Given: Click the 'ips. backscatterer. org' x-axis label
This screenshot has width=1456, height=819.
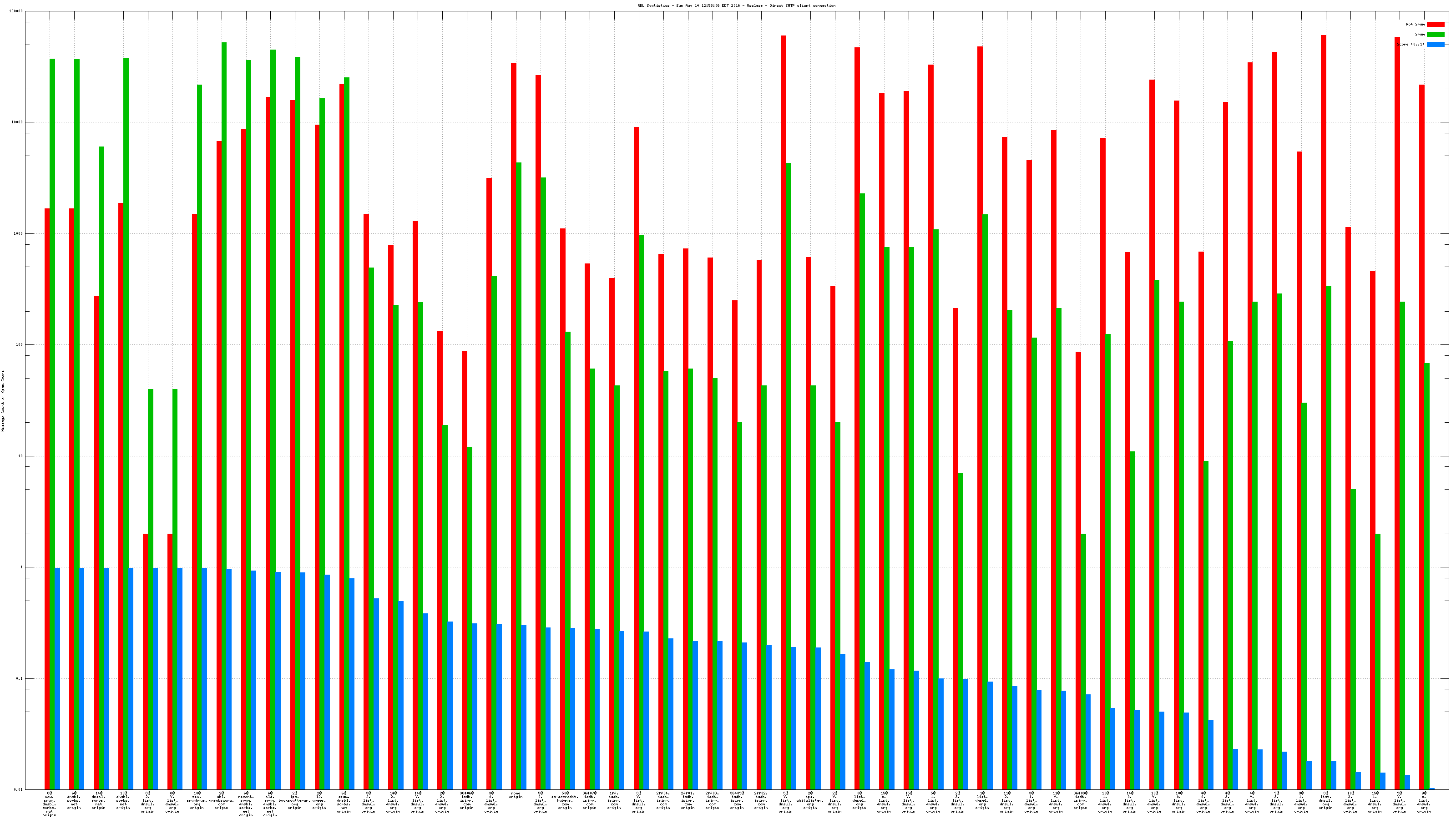Looking at the screenshot, I should [x=294, y=800].
